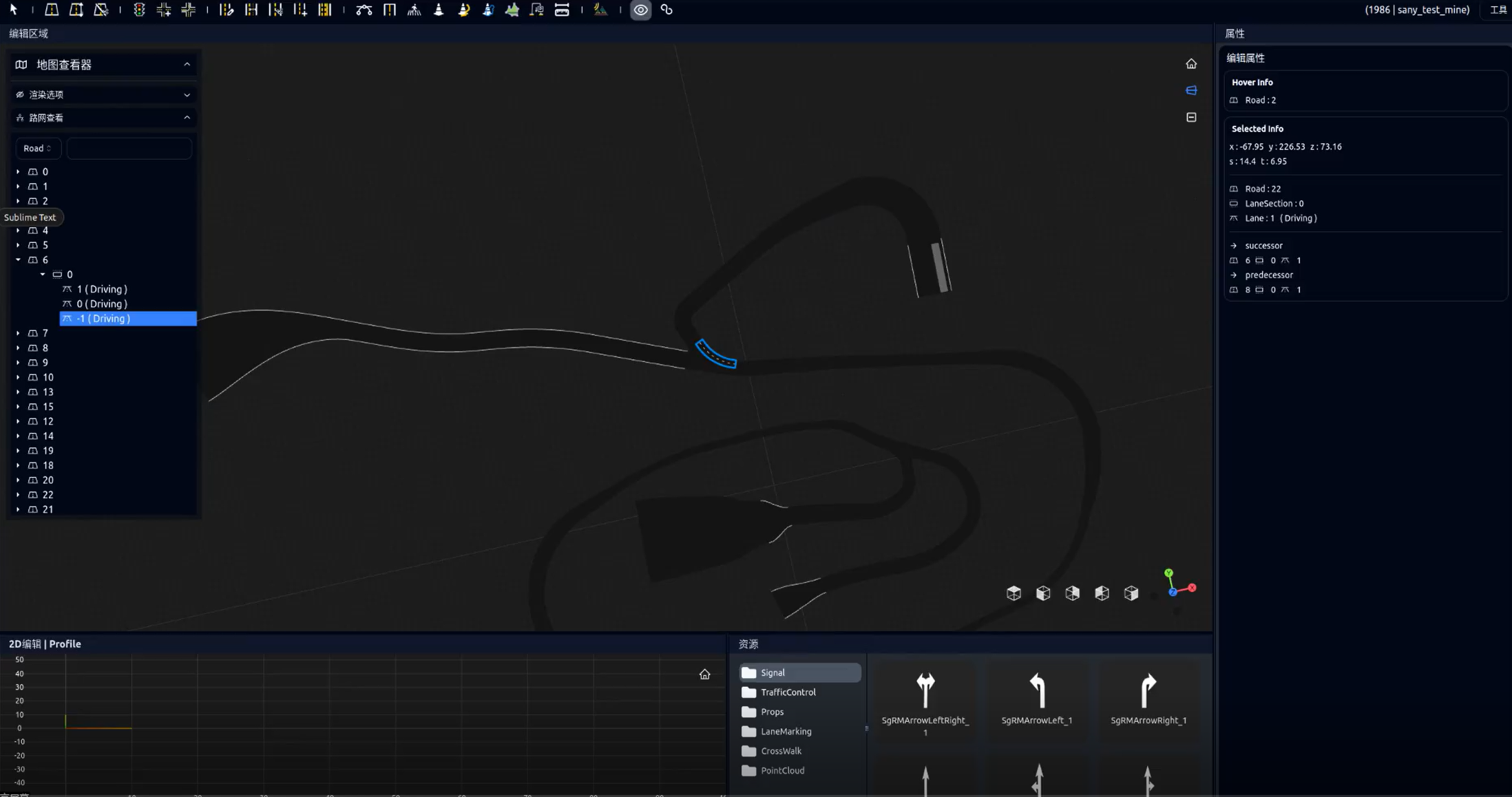Switch to the second view cube preset
The width and height of the screenshot is (1512, 797).
(1043, 593)
